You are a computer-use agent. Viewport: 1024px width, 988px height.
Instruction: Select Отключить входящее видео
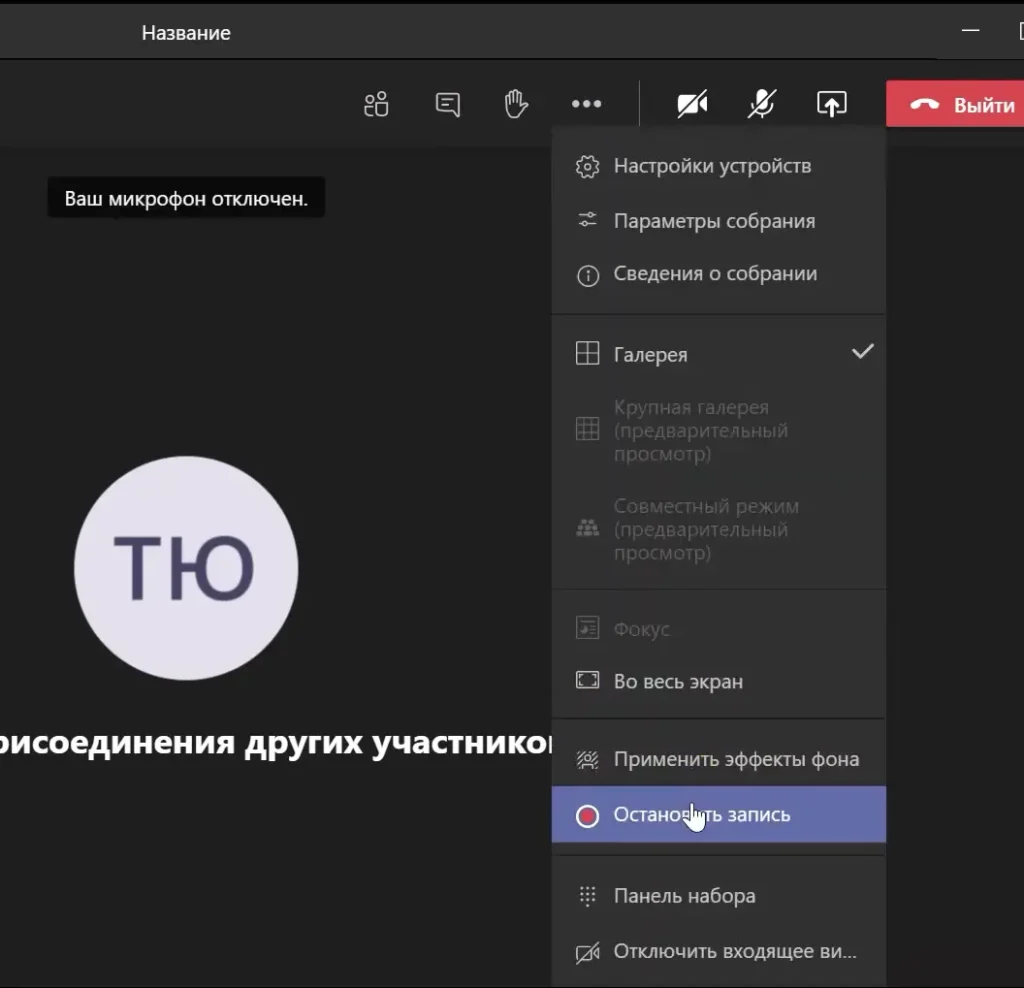click(718, 951)
